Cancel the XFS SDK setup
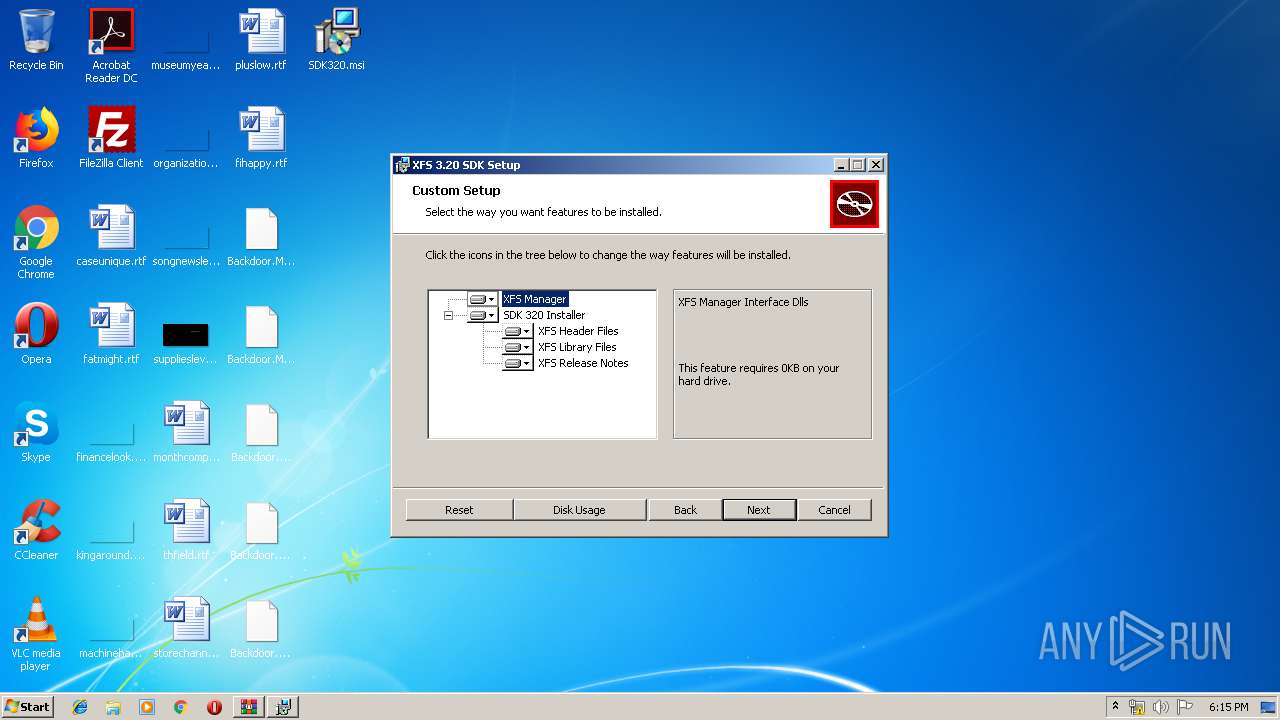Image resolution: width=1280 pixels, height=720 pixels. (x=834, y=510)
